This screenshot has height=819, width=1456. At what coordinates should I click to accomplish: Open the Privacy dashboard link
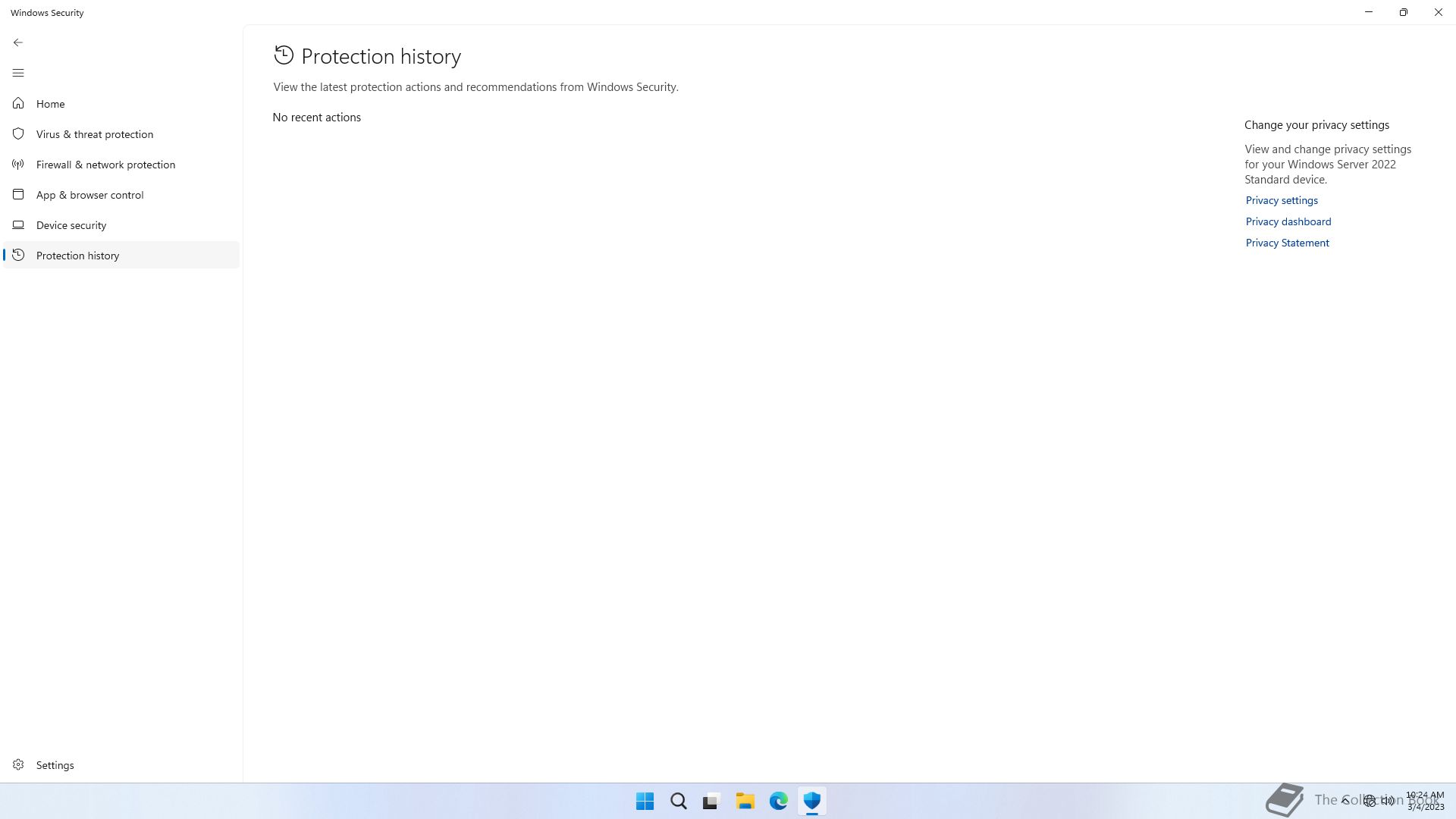click(x=1288, y=221)
